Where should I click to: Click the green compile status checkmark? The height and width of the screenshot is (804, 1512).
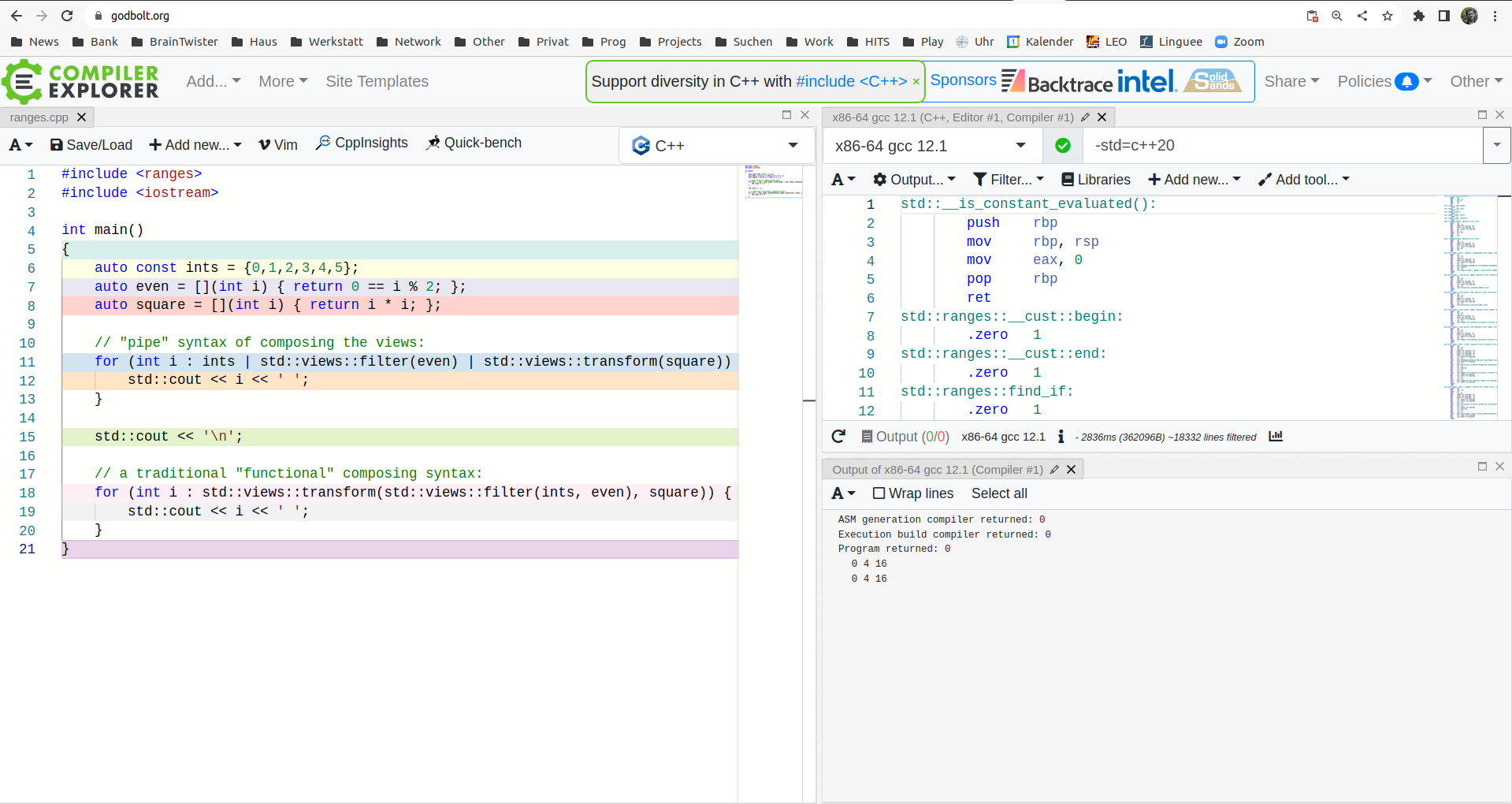[x=1062, y=146]
